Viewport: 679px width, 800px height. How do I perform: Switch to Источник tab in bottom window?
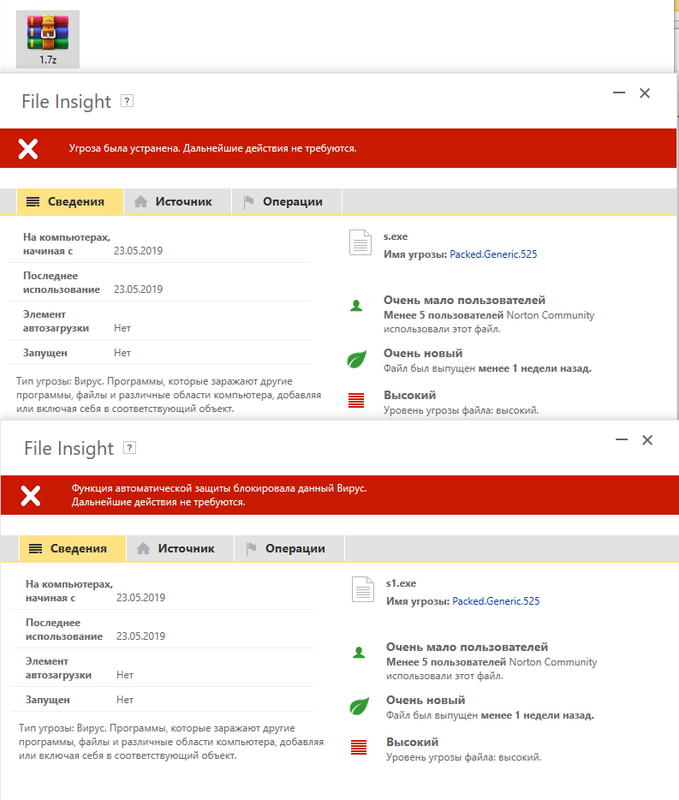[180, 548]
